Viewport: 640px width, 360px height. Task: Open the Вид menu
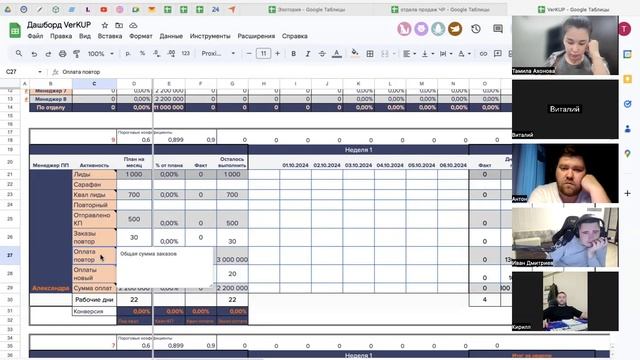(84, 36)
